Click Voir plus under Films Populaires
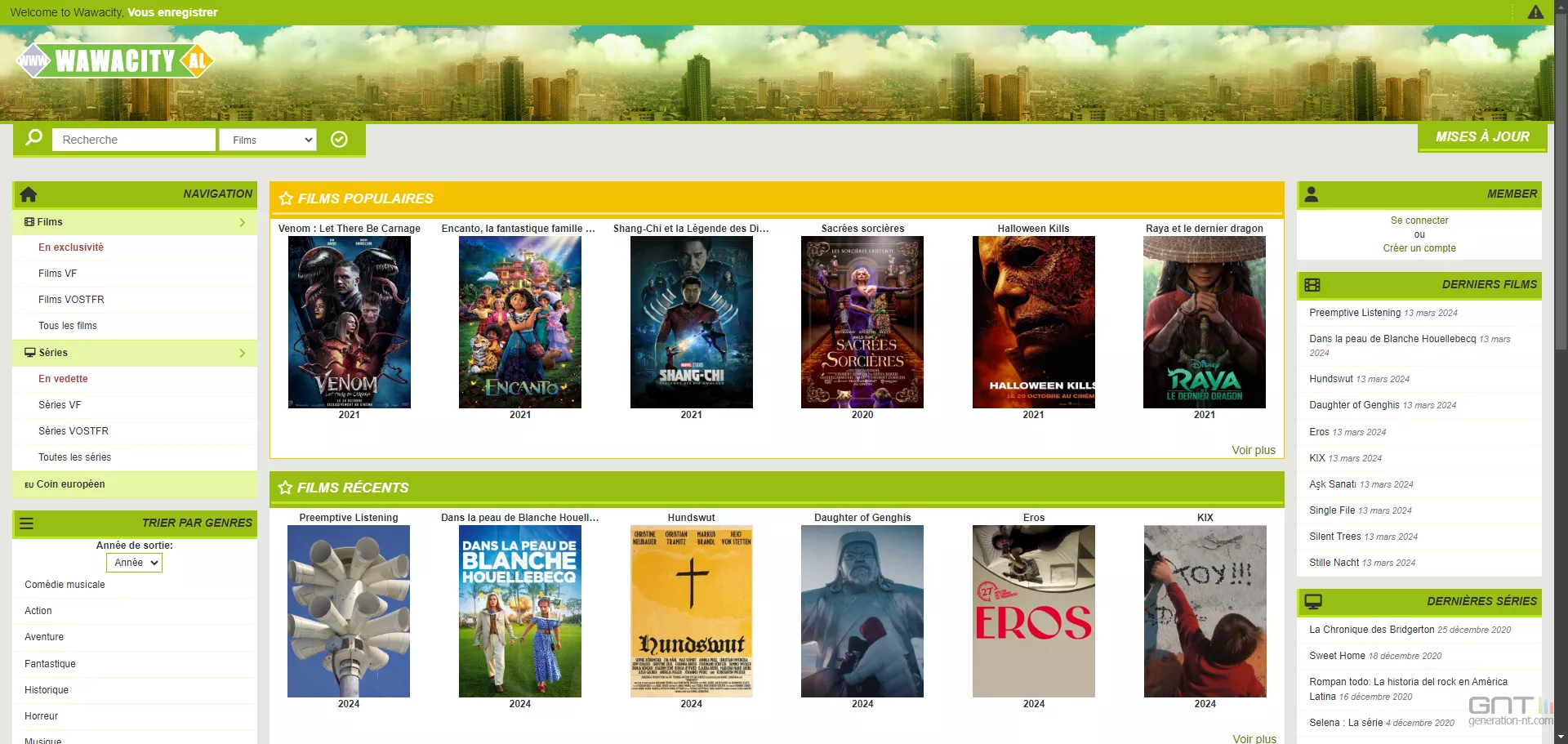The height and width of the screenshot is (744, 1568). (1254, 450)
